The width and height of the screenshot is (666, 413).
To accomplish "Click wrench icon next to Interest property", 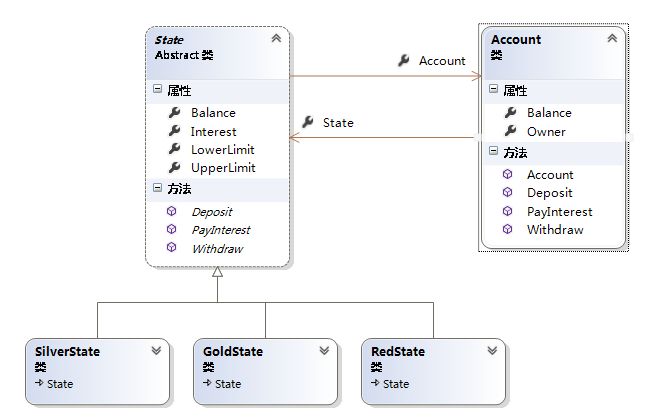I will click(x=174, y=131).
